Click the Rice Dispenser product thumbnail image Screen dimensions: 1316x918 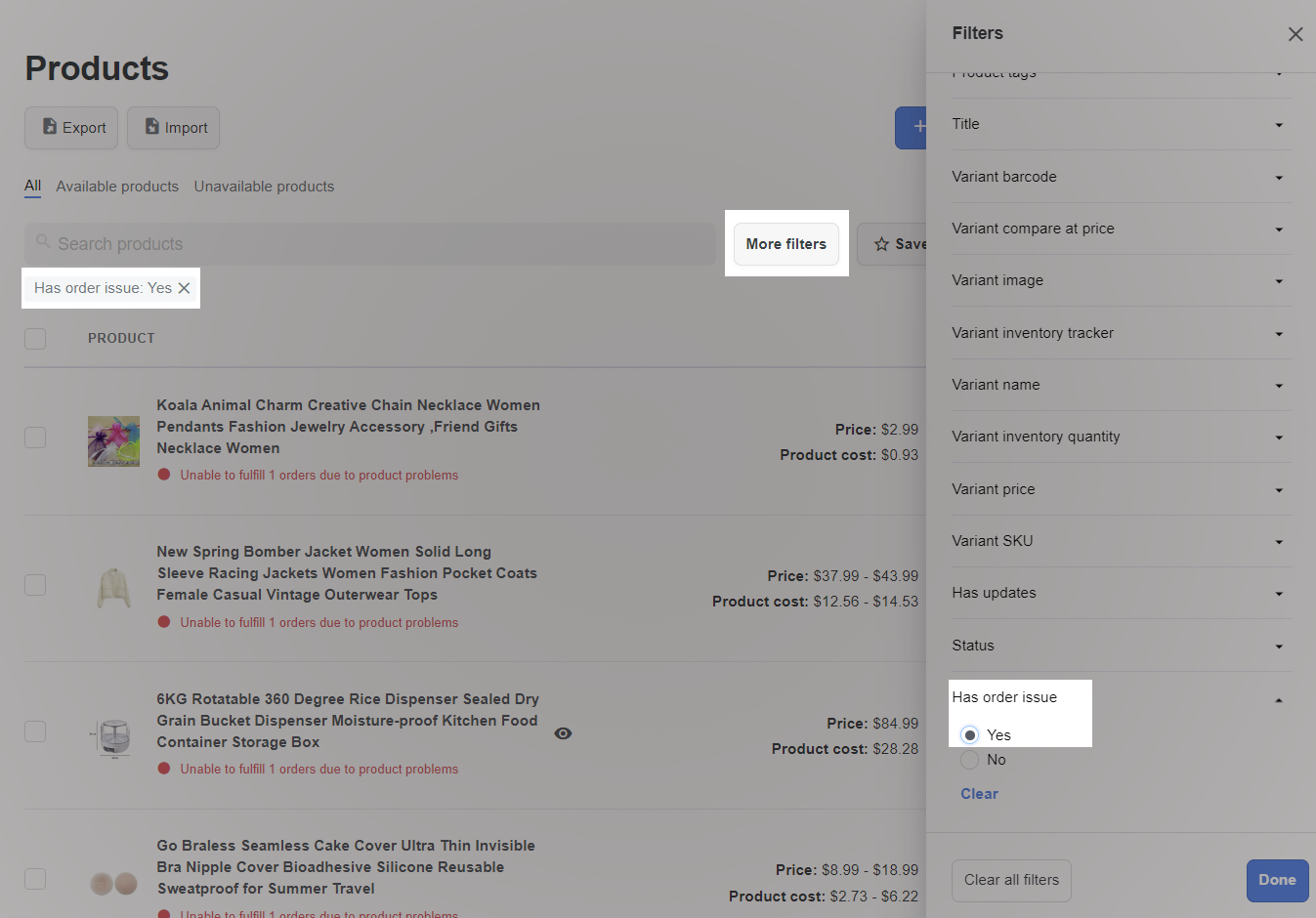pos(114,735)
